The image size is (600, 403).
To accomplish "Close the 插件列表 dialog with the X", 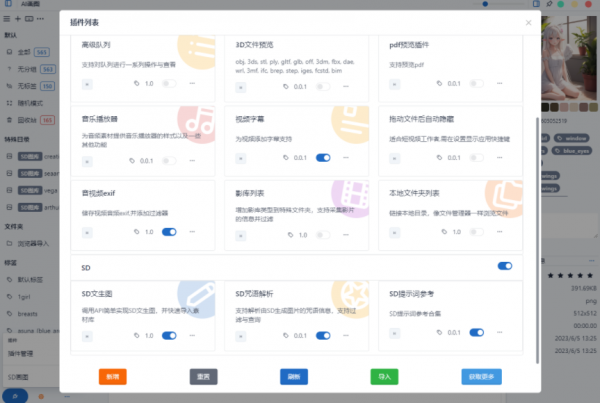I will coord(528,23).
